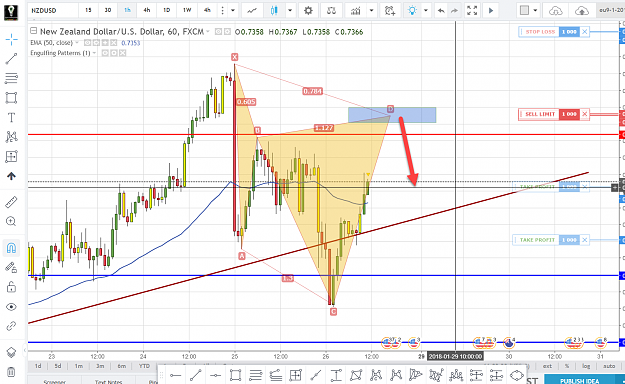Image resolution: width=625 pixels, height=384 pixels.
Task: Activate the zoom-in magnifier tool
Action: point(11,221)
